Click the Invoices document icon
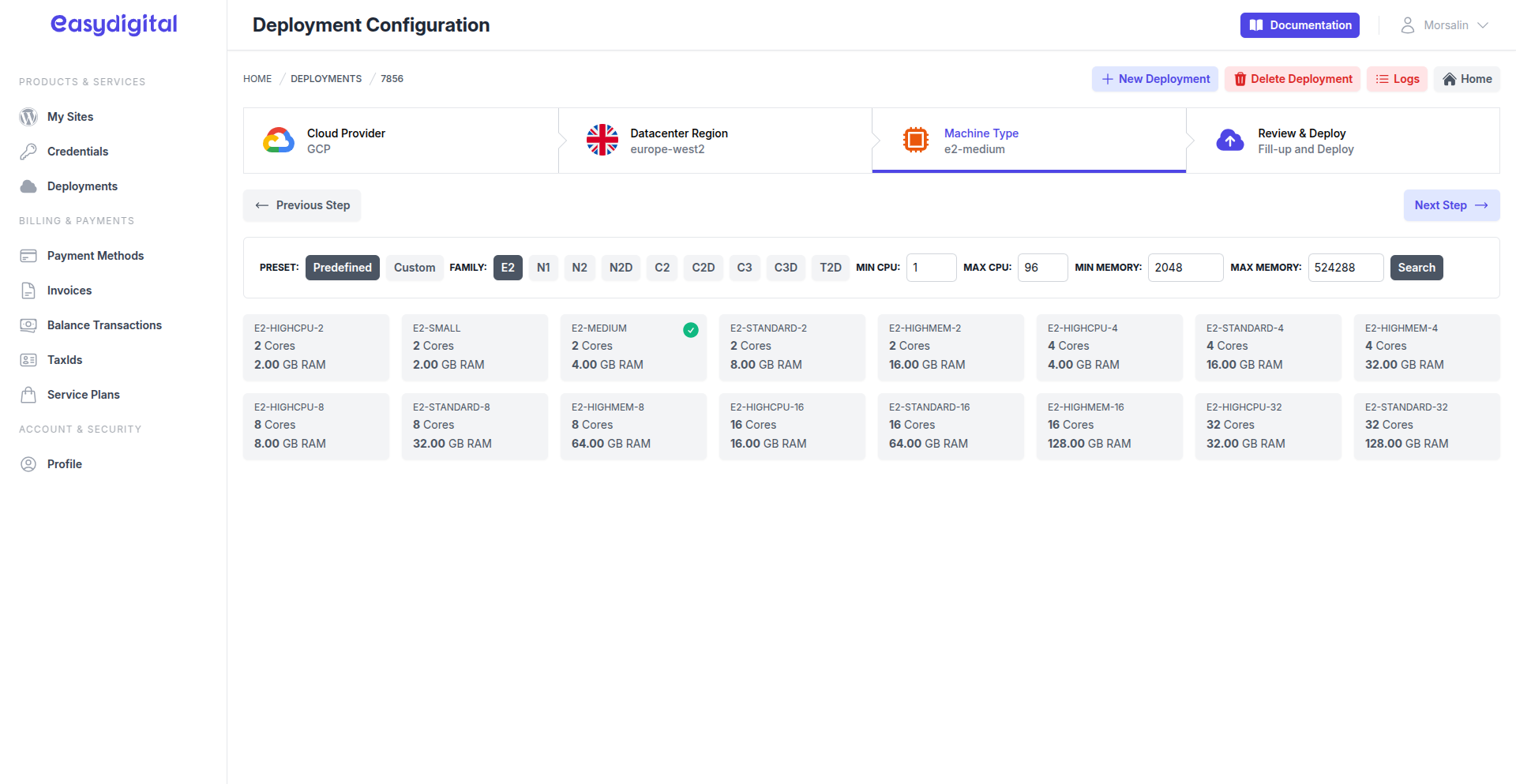 (28, 291)
